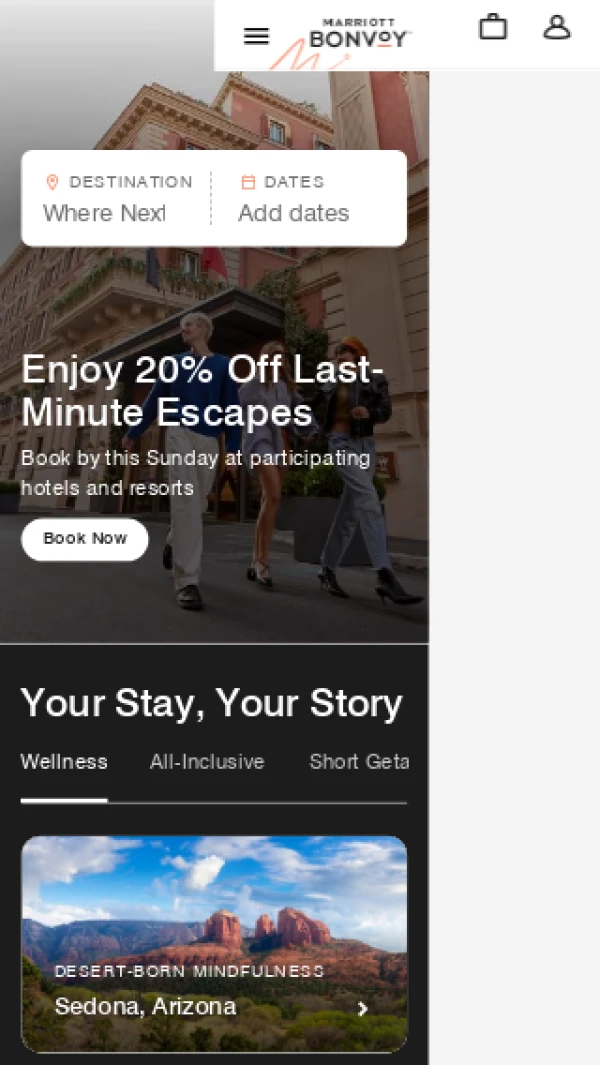
Task: Click the Your Stay, Your Story heading
Action: pyautogui.click(x=212, y=703)
